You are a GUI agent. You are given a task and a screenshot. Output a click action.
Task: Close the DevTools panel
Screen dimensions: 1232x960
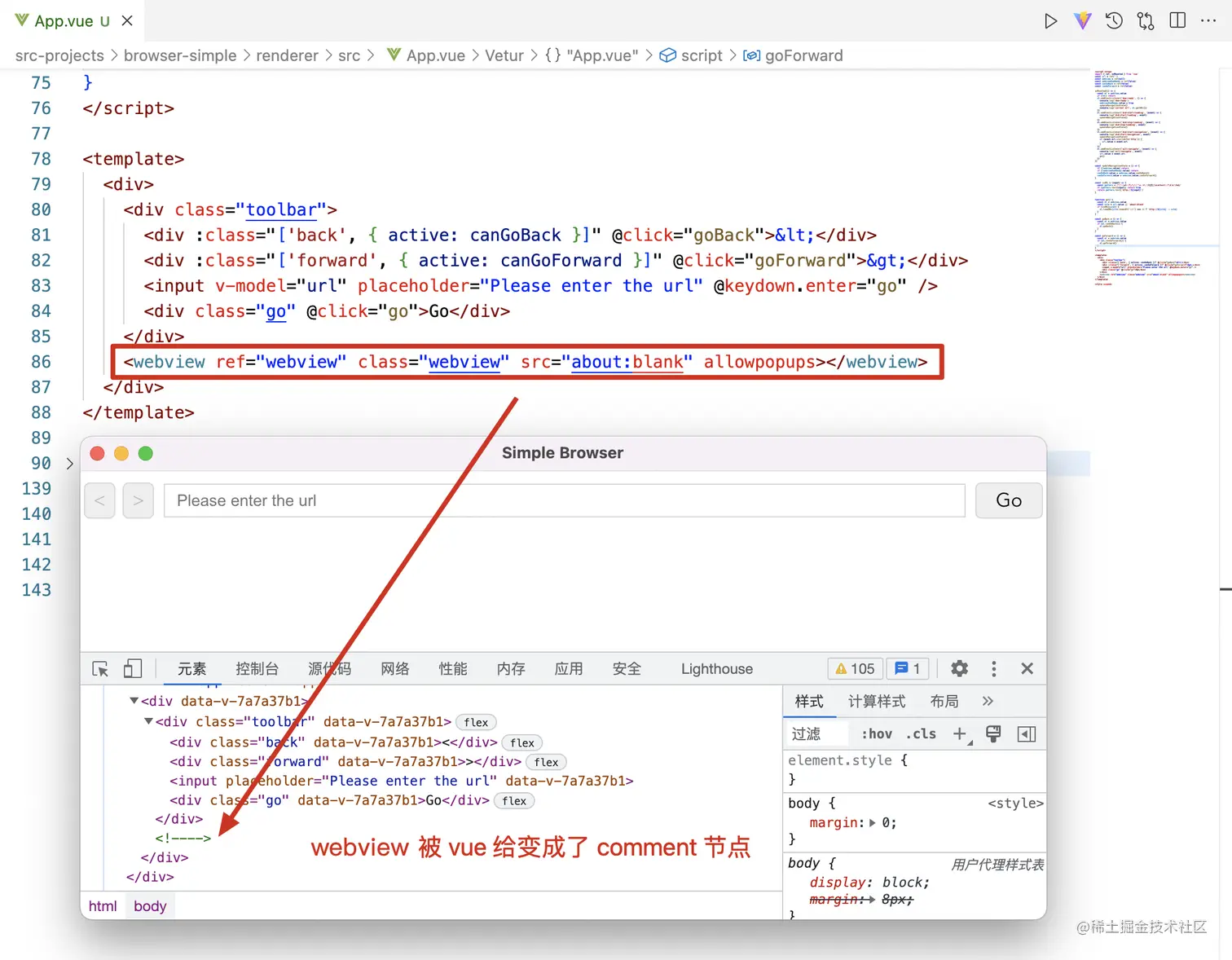pos(1027,669)
